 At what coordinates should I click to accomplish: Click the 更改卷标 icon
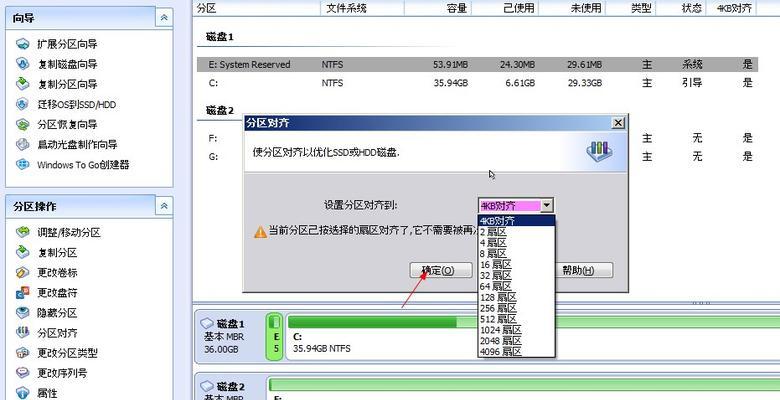point(23,273)
